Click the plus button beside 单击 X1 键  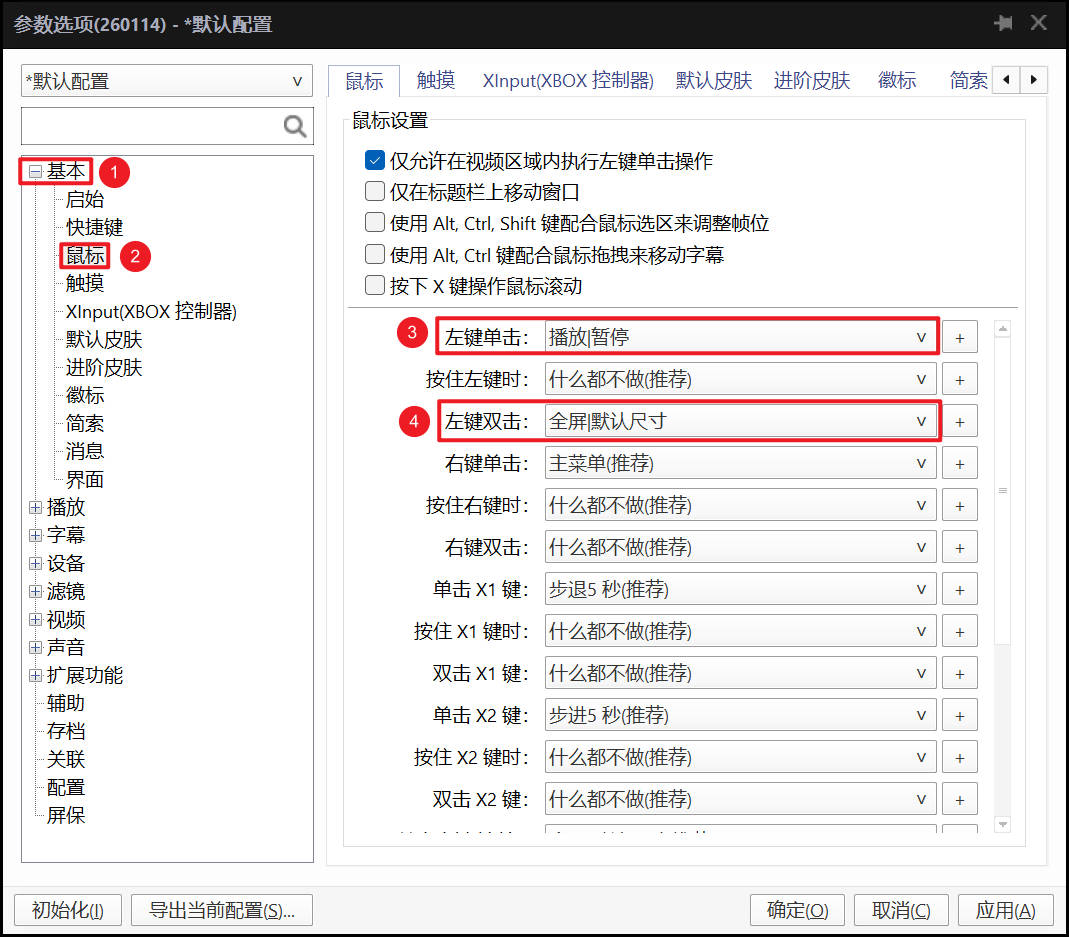[960, 590]
